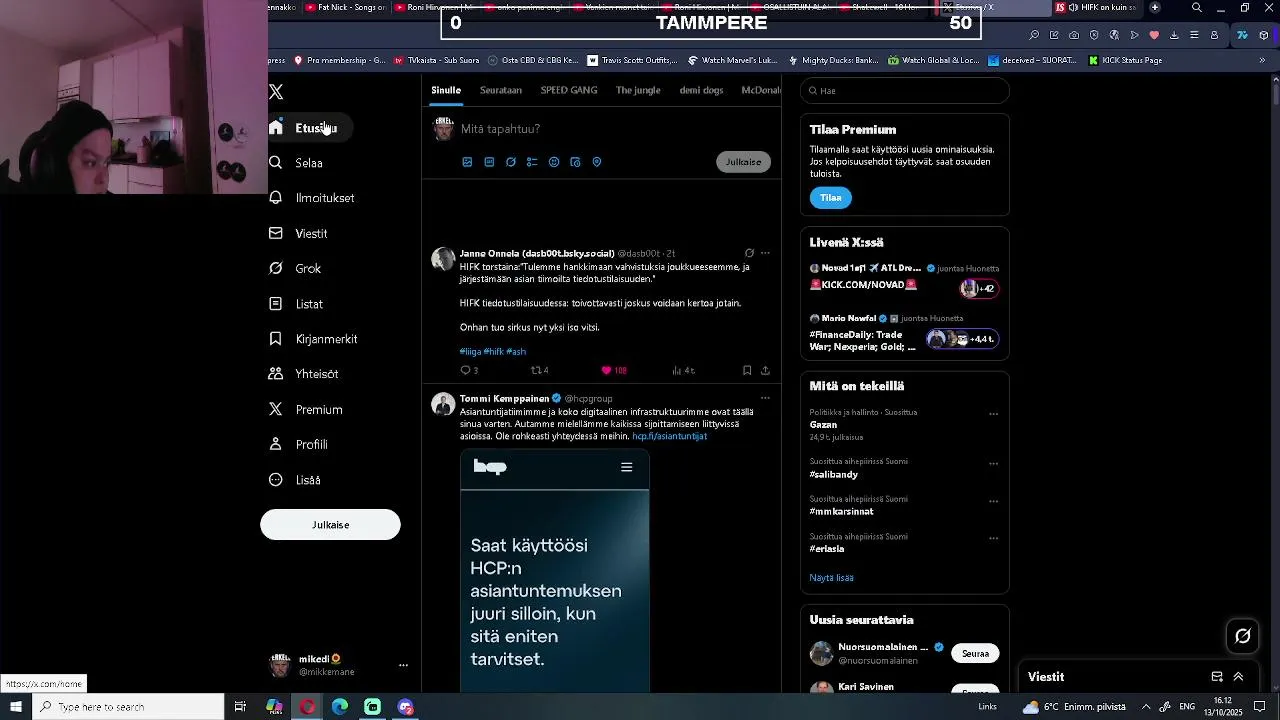Add image to post composer

(x=467, y=162)
